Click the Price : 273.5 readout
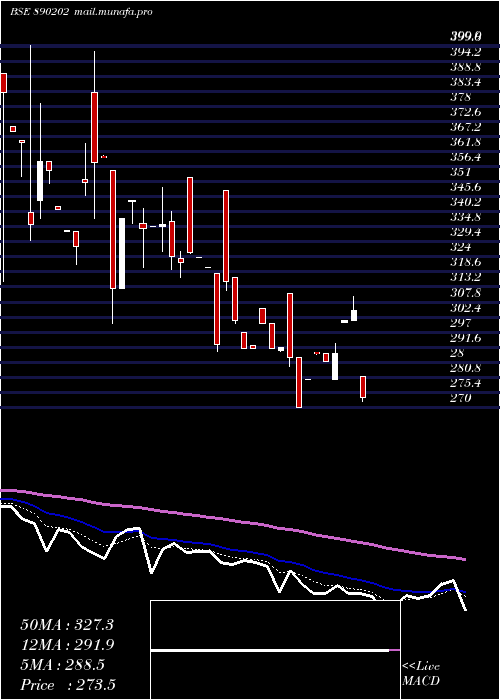Viewport: 500px width, 700px height. [68, 685]
